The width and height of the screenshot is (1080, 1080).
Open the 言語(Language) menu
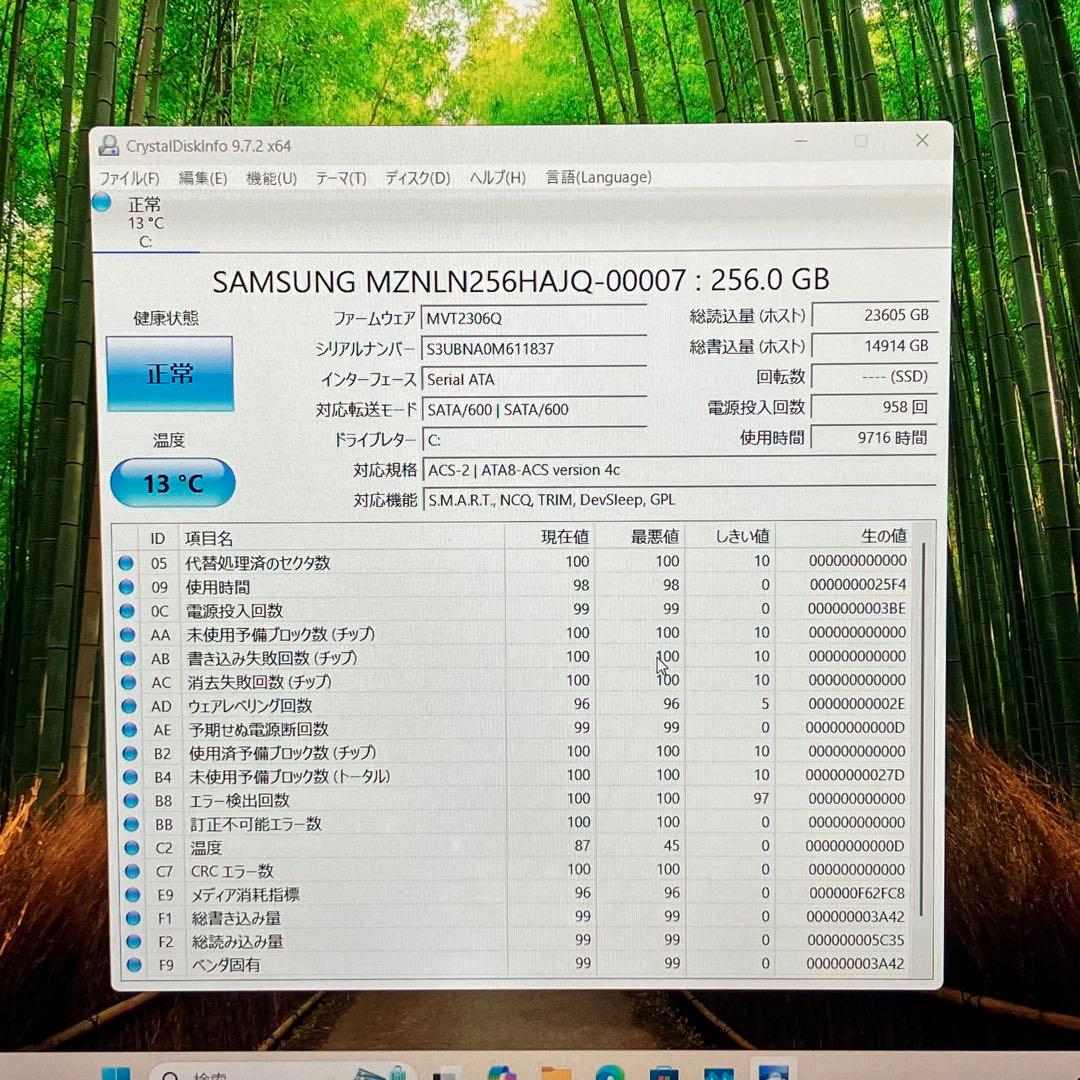pos(598,177)
